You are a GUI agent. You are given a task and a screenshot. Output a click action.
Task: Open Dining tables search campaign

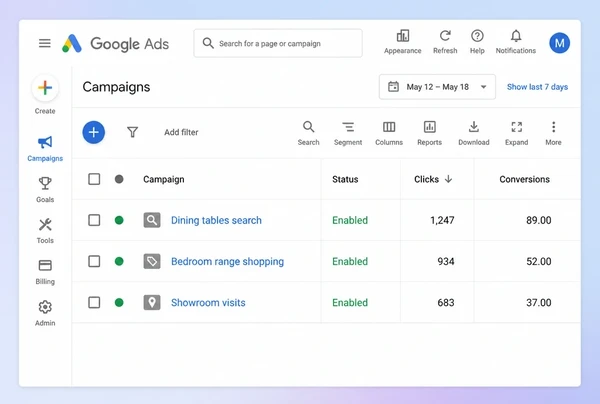[x=216, y=220]
